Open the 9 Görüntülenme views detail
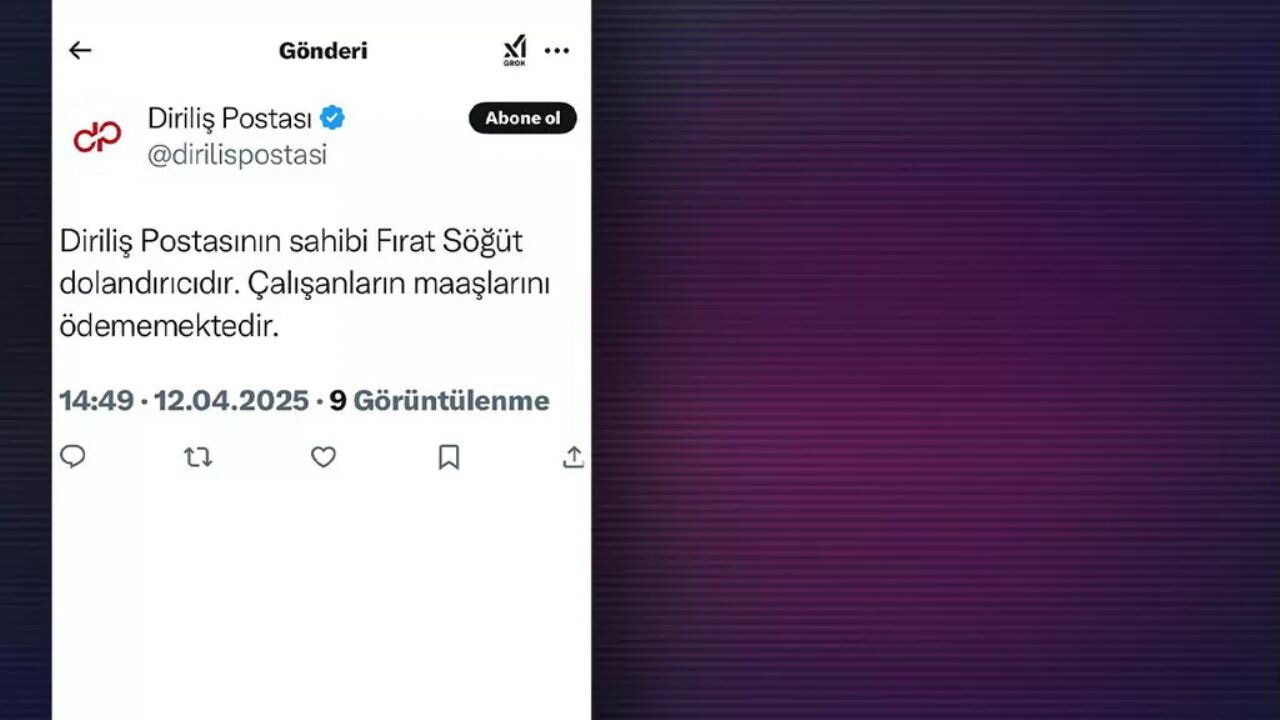 tap(438, 400)
